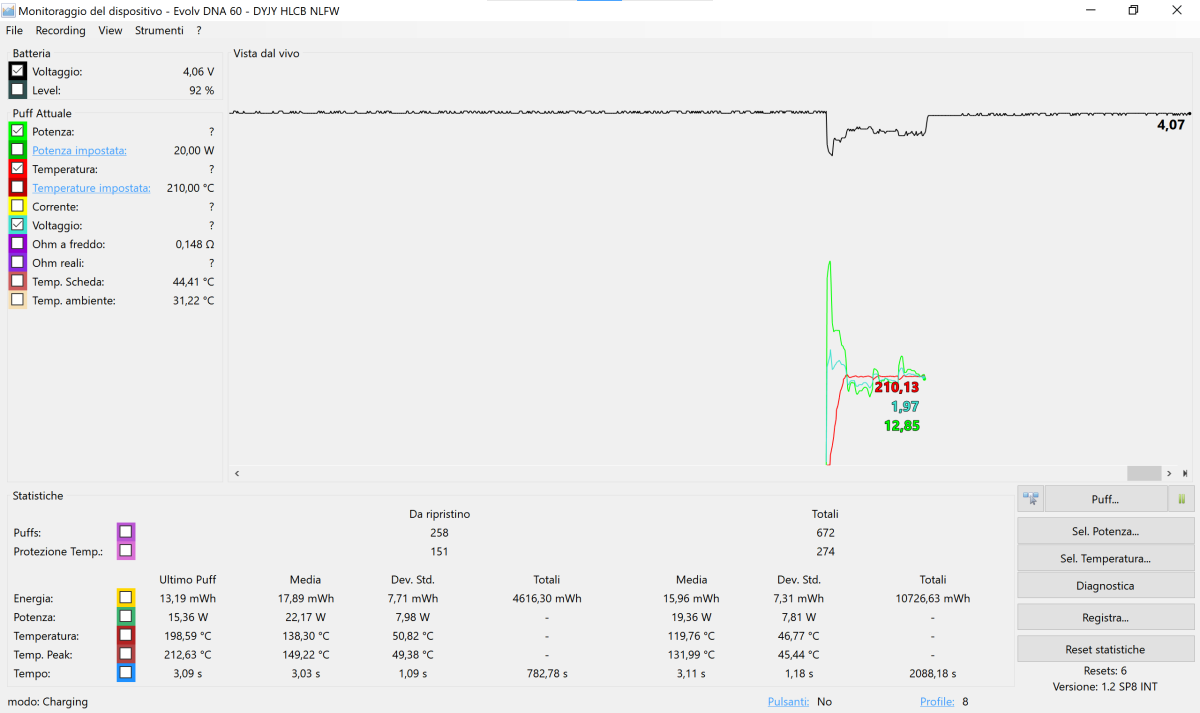Click the red graph label 210,13
Viewport: 1200px width, 713px height.
coord(896,387)
